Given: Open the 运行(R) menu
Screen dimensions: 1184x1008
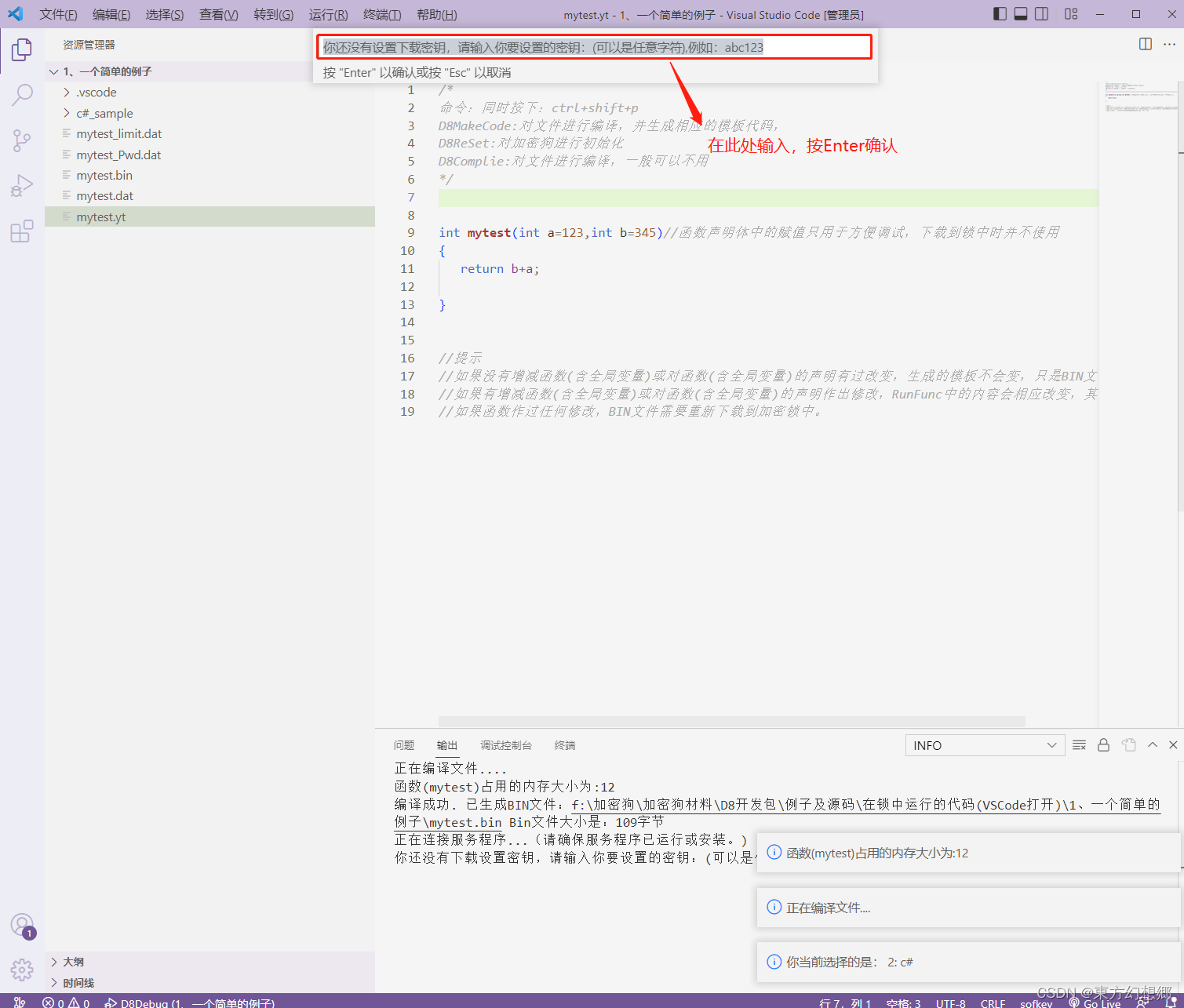Looking at the screenshot, I should coord(328,14).
